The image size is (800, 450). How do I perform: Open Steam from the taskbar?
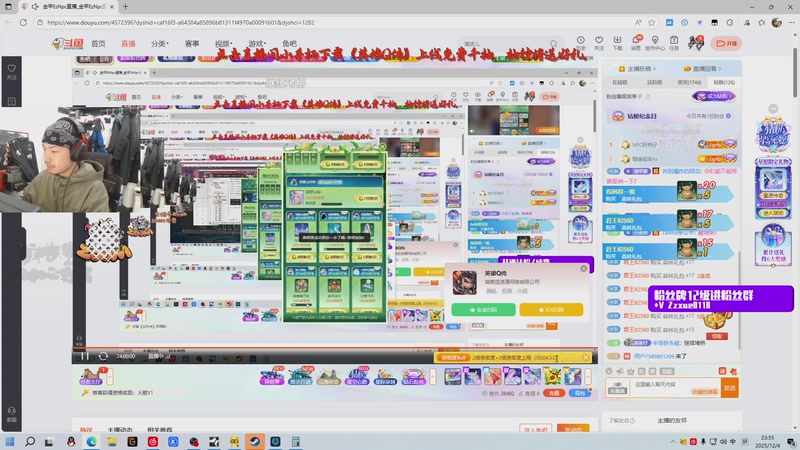click(x=255, y=441)
